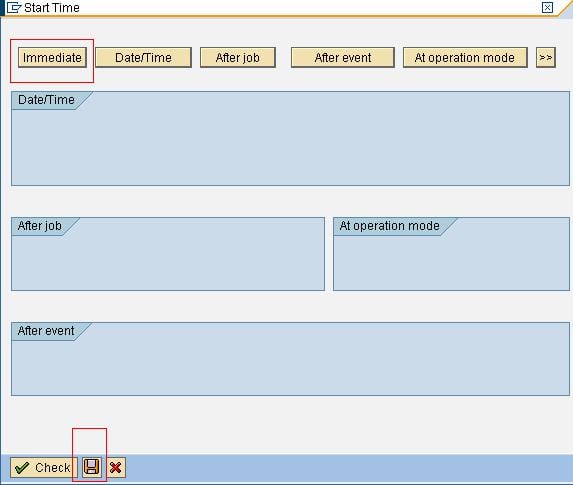Show more start options with the >> button
The image size is (573, 485).
pyautogui.click(x=546, y=57)
